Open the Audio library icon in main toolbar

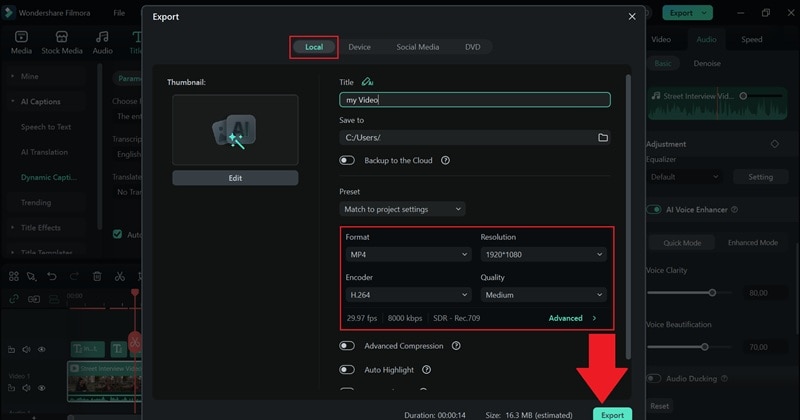102,42
